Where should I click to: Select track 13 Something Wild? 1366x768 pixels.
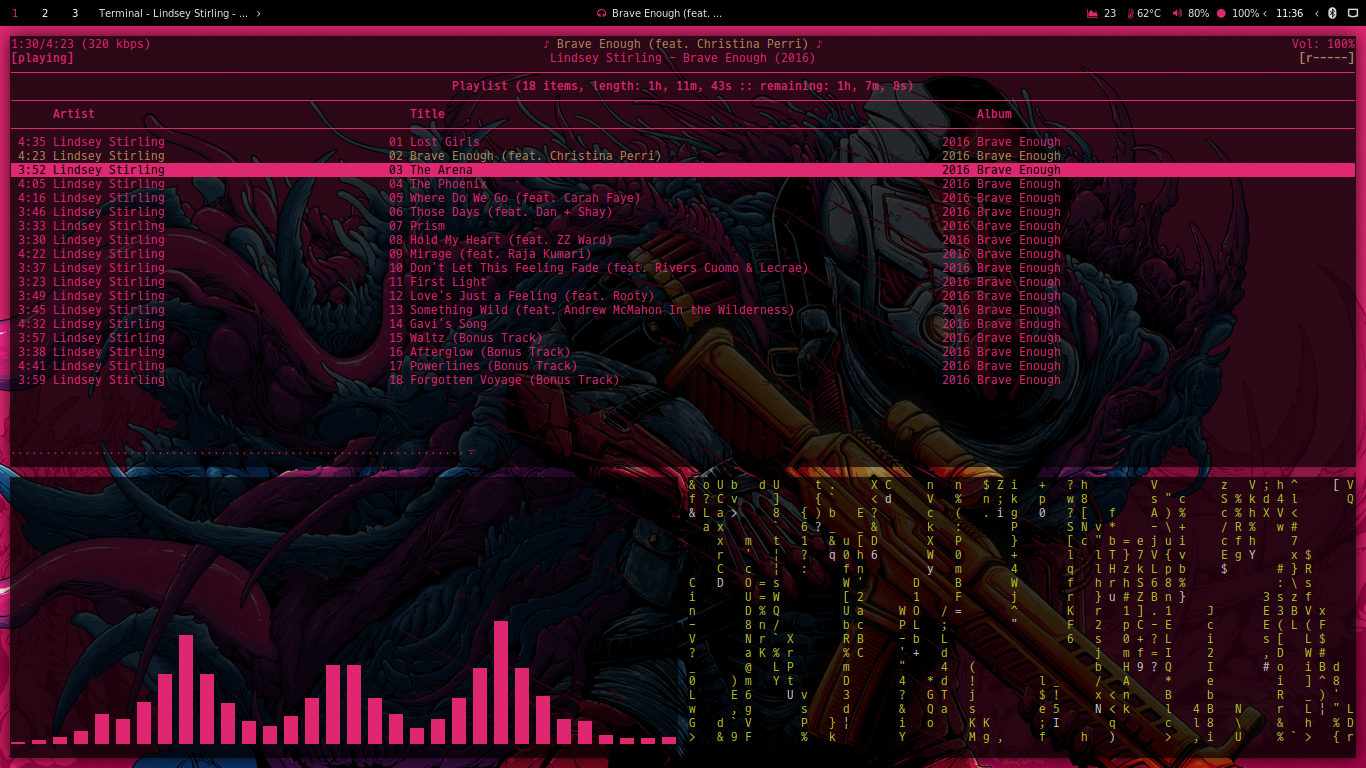683,310
